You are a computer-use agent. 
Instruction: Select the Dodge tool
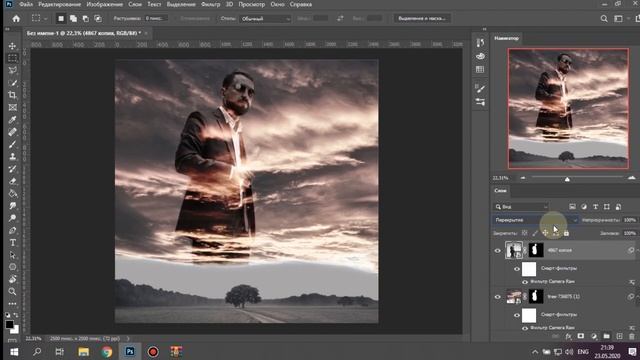(x=13, y=218)
